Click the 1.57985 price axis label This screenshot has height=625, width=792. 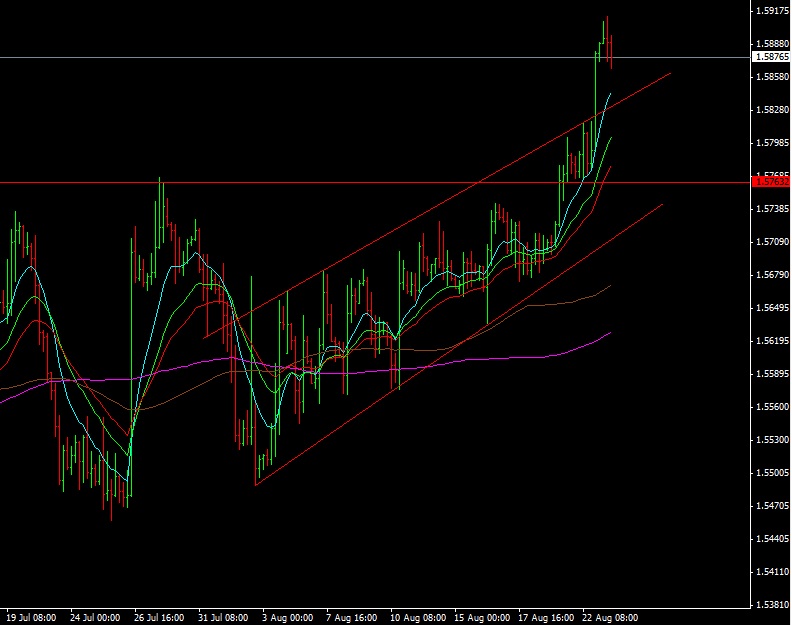pos(772,143)
